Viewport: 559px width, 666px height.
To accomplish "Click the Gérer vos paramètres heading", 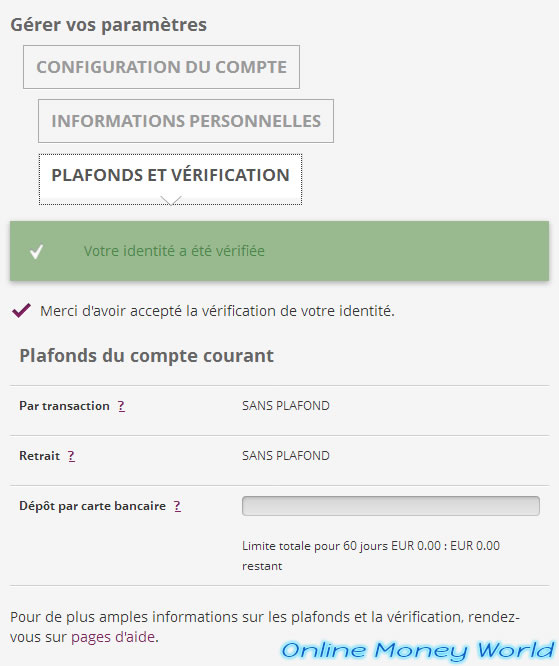I will point(108,25).
